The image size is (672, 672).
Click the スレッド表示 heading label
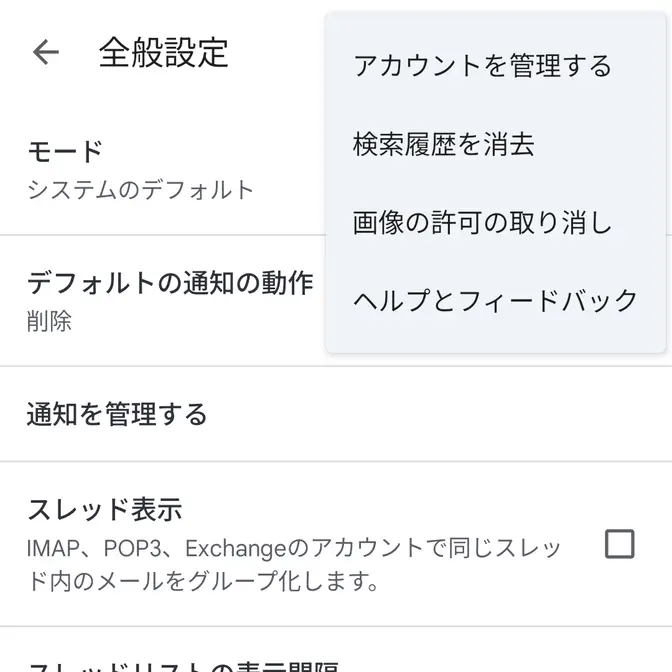[x=104, y=510]
